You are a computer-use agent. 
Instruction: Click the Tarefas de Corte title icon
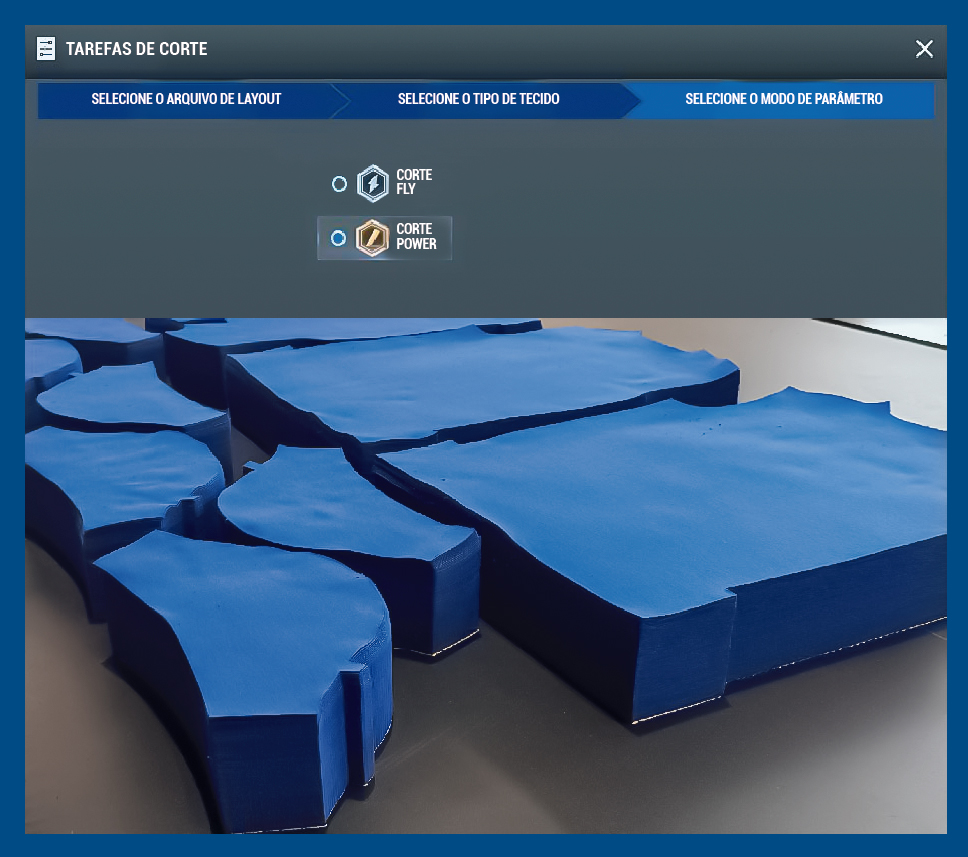[x=46, y=48]
